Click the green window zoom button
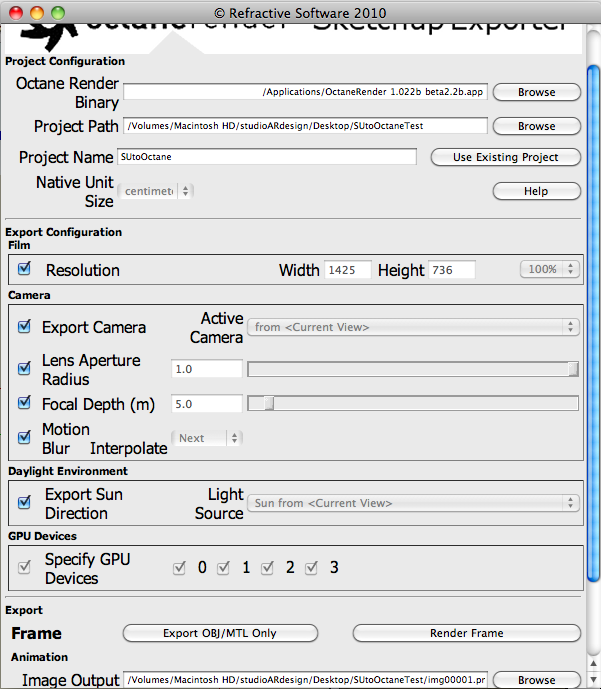 [58, 13]
